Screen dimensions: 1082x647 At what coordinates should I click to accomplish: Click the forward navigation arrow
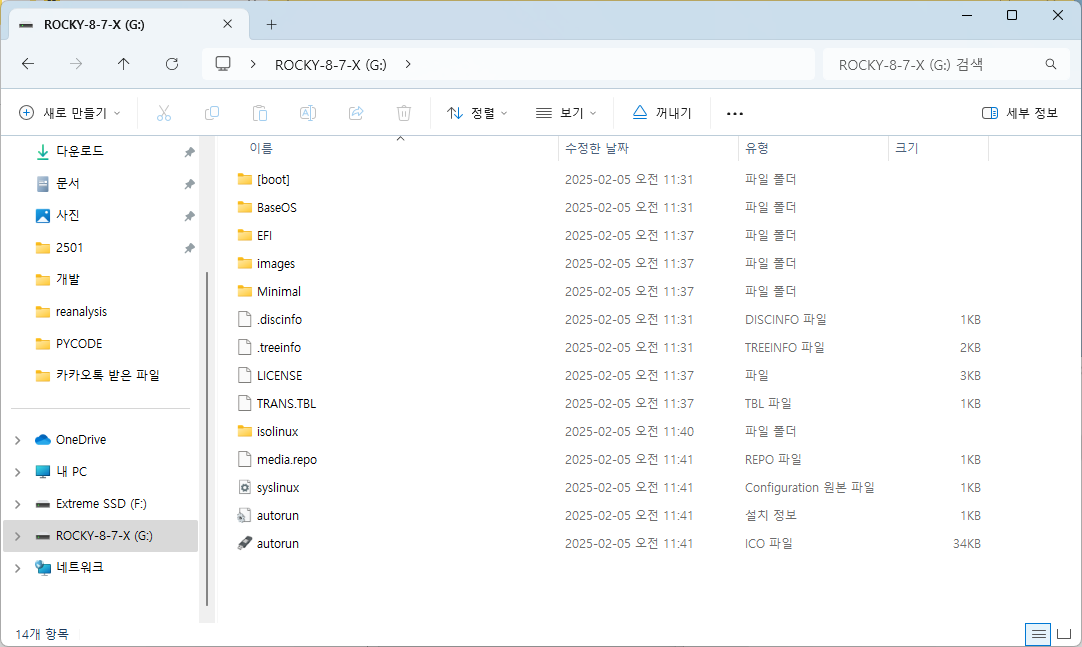(x=76, y=64)
